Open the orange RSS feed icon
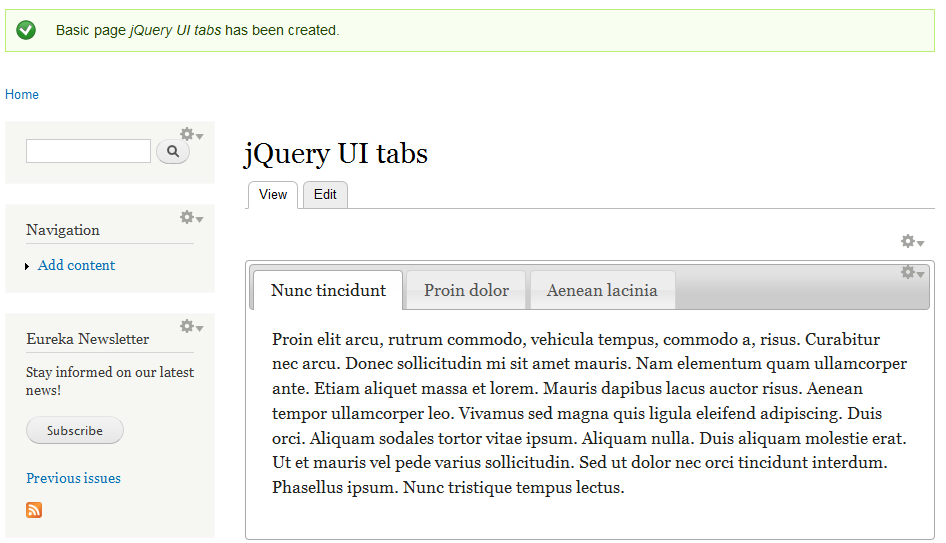The height and width of the screenshot is (543, 946). tap(34, 510)
